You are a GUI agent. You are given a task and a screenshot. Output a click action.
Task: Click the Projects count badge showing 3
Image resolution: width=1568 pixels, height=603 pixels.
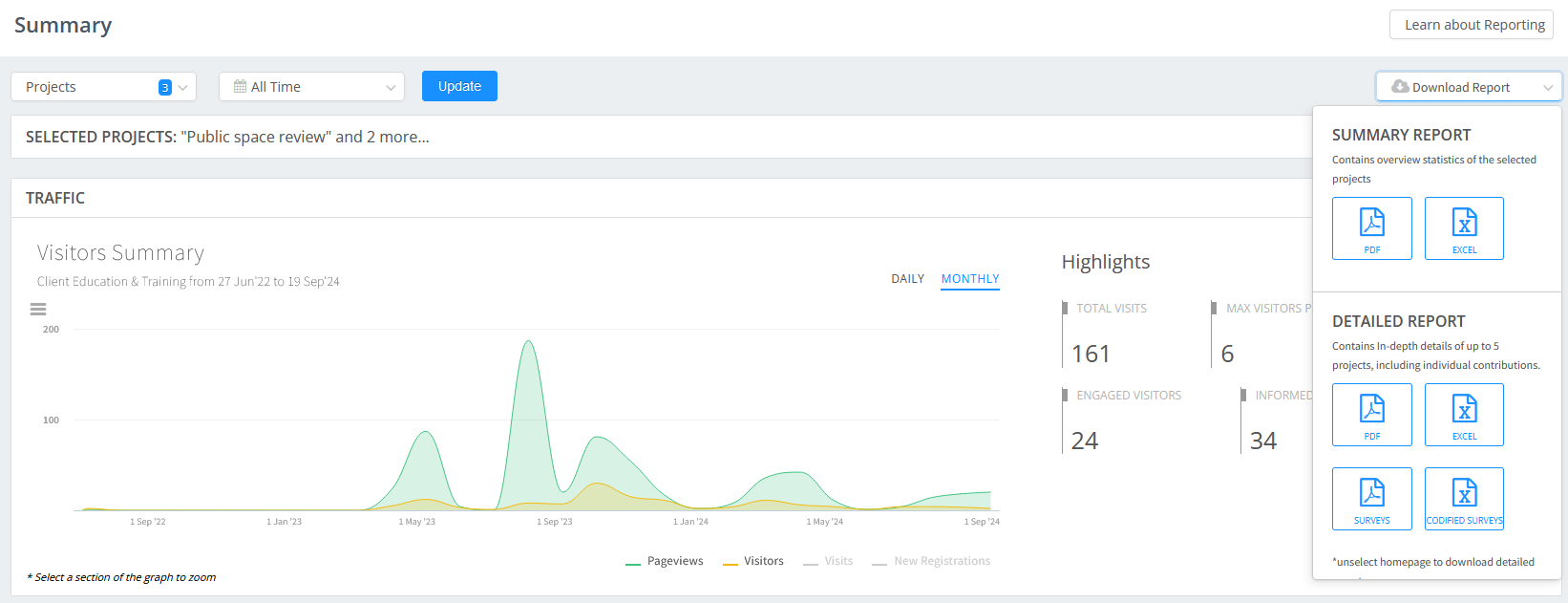[165, 87]
